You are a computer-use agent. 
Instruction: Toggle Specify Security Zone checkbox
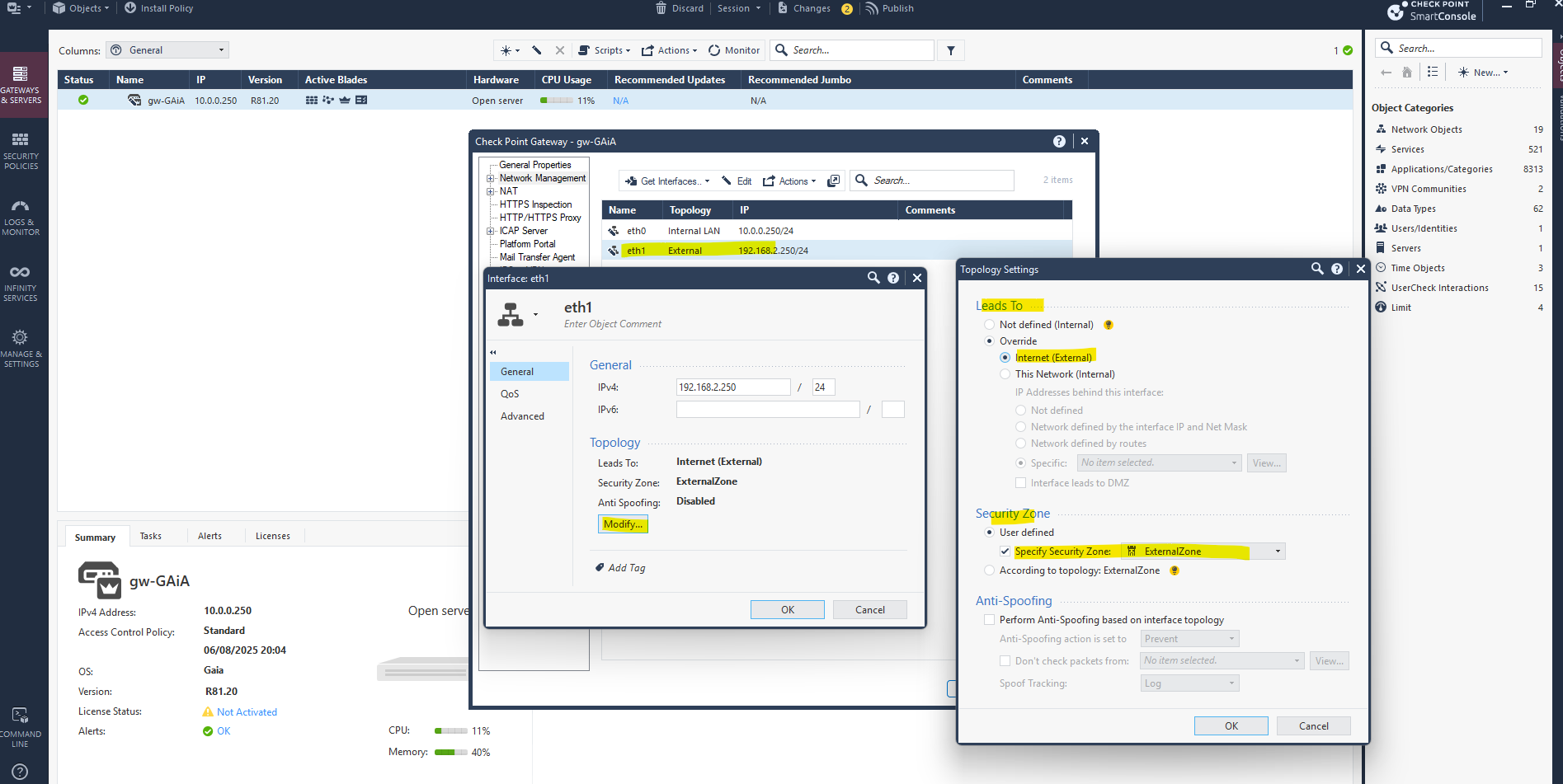(1005, 552)
